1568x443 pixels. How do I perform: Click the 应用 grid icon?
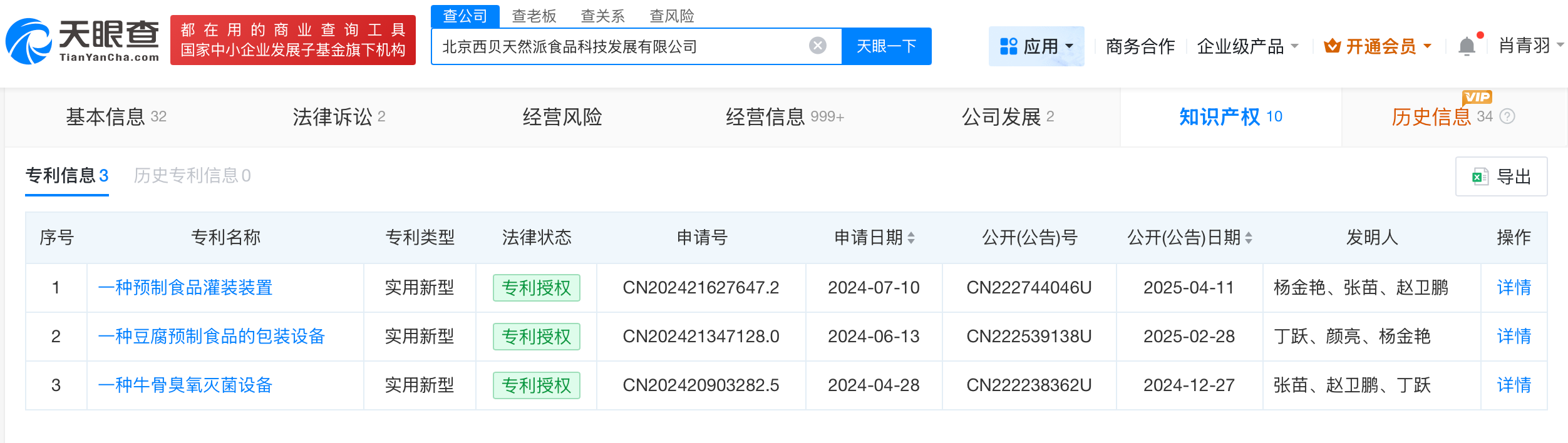[x=1008, y=46]
